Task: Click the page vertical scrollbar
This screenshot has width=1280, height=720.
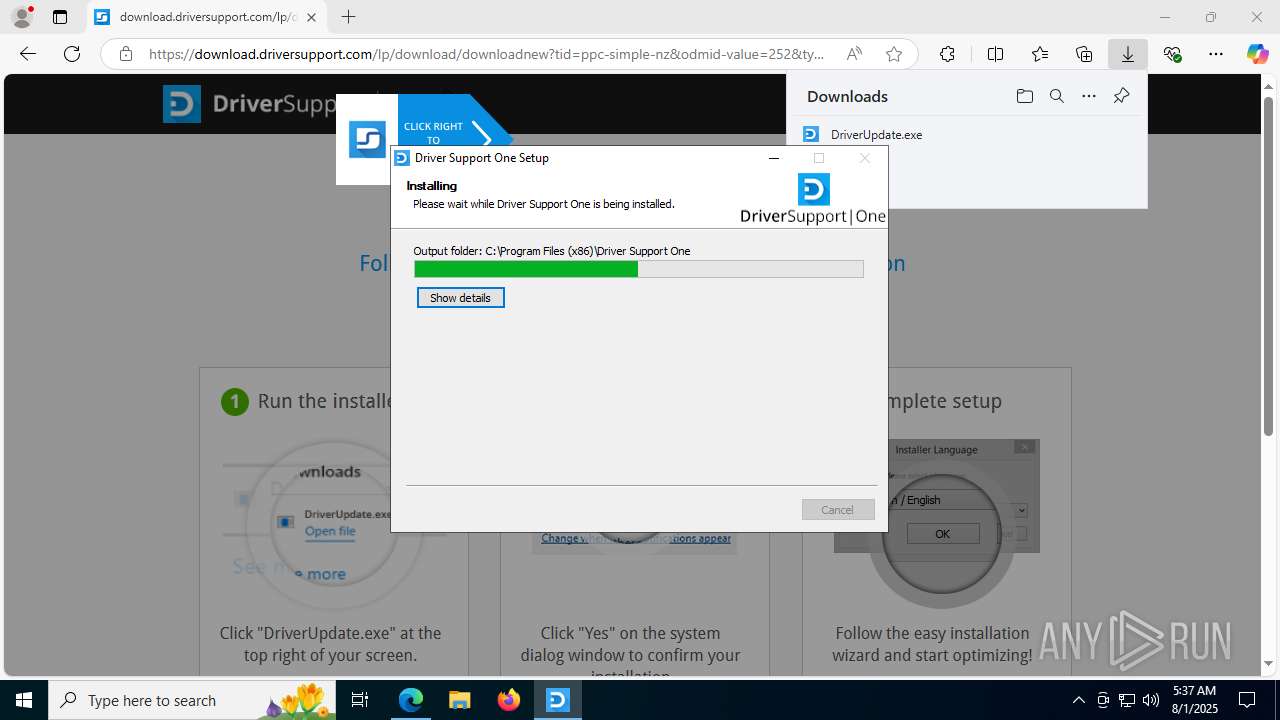Action: [1269, 265]
